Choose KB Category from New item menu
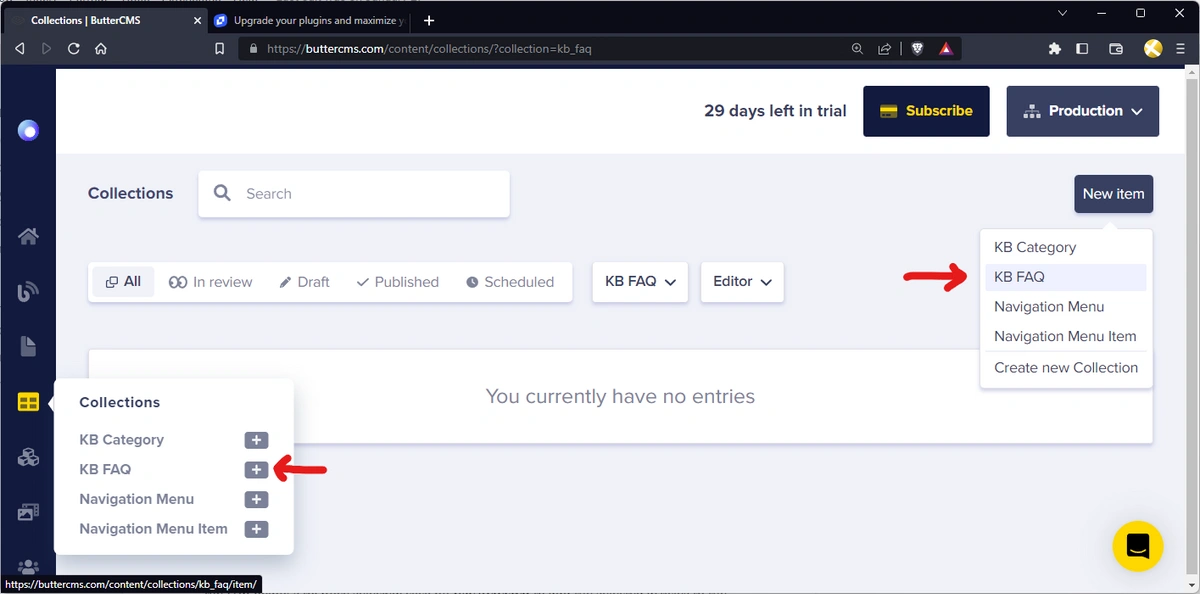 pos(1066,247)
